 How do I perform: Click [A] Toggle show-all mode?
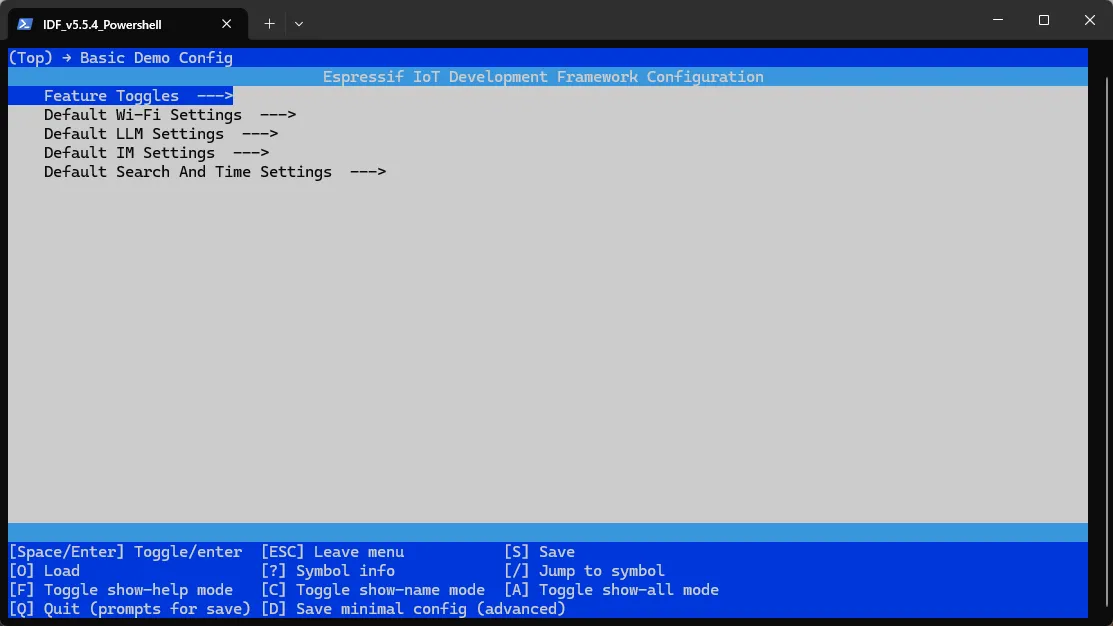[611, 590]
